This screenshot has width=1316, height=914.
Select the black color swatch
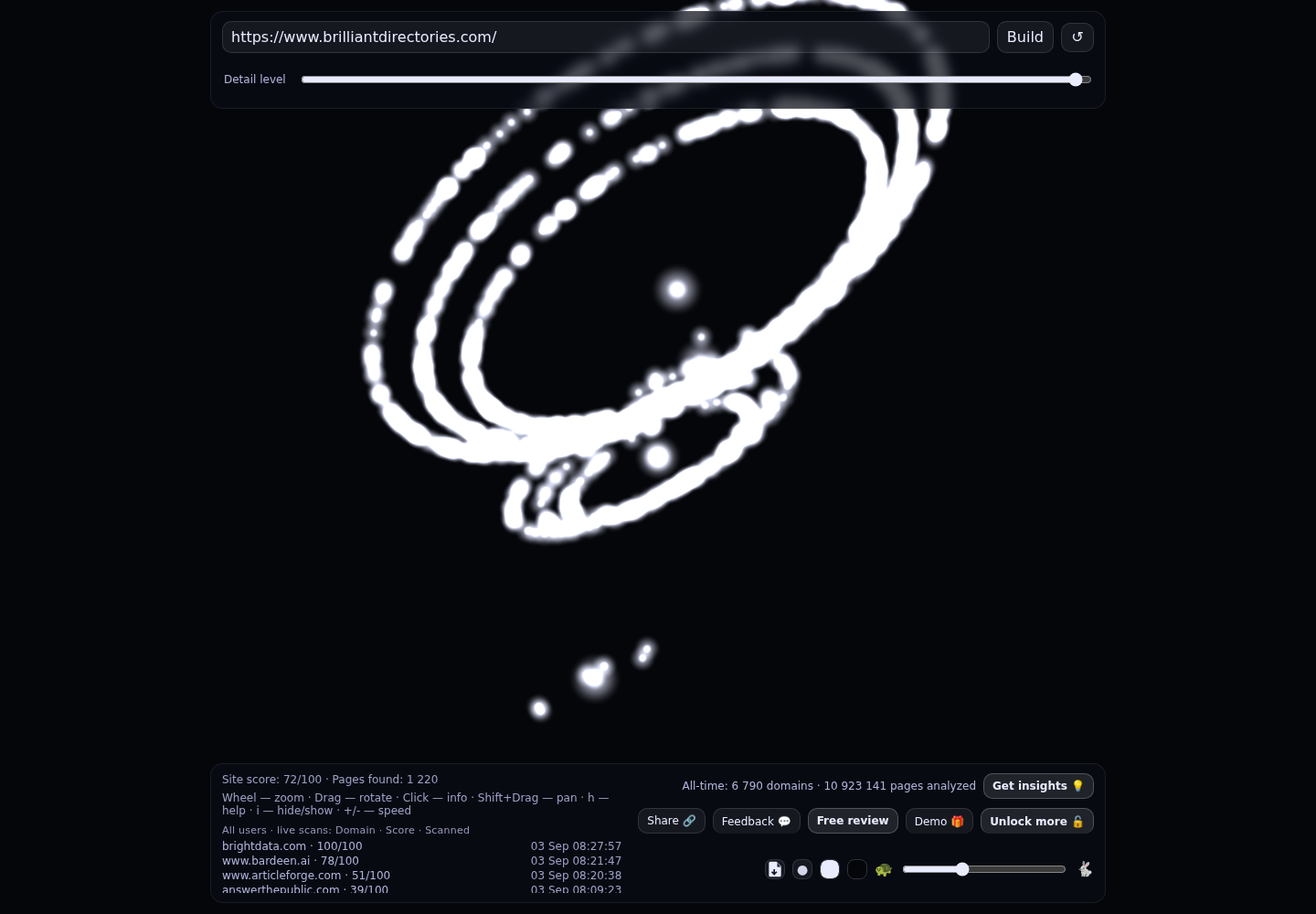pos(857,869)
